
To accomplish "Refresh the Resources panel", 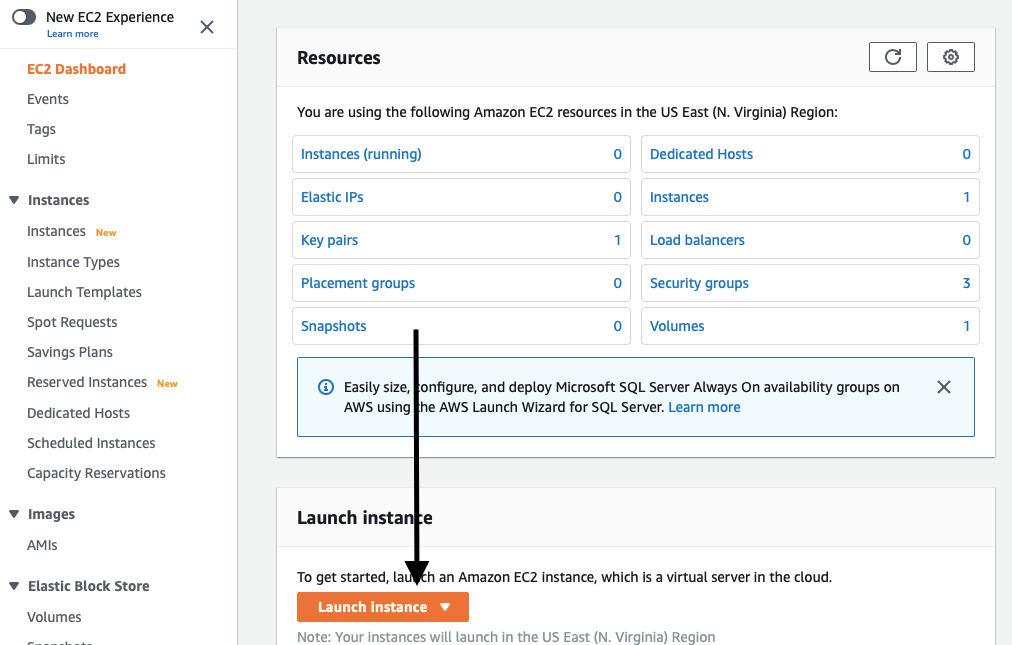I will [893, 58].
